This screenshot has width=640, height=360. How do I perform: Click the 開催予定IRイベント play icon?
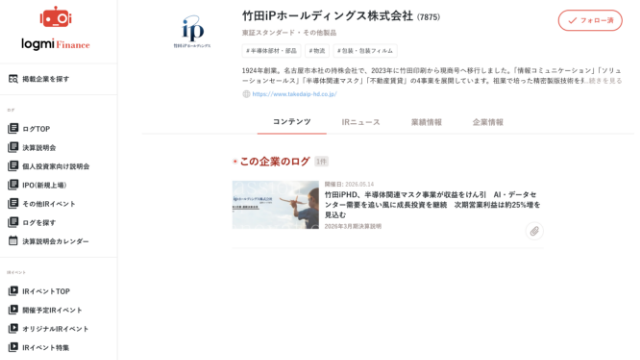tap(13, 310)
